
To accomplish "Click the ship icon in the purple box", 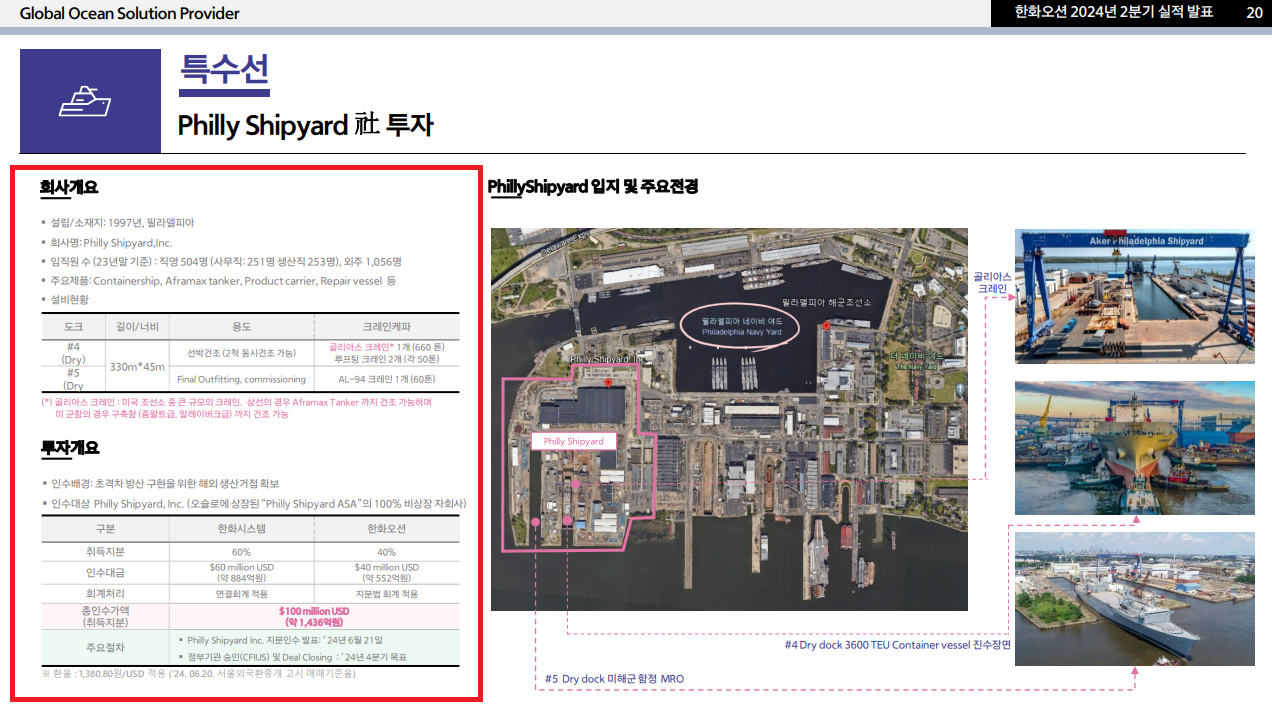I will point(85,101).
